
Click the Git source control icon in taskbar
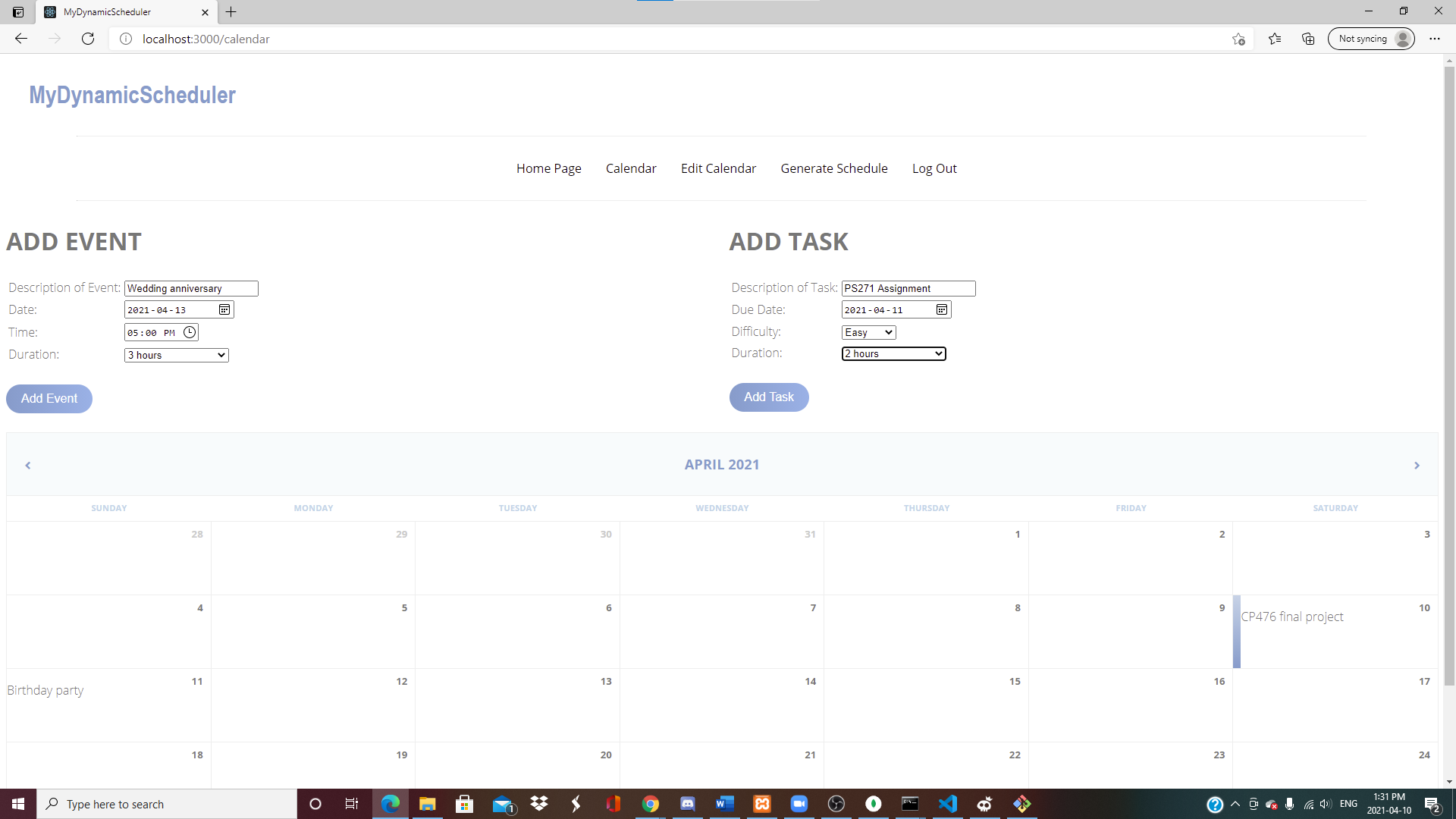pos(1021,804)
